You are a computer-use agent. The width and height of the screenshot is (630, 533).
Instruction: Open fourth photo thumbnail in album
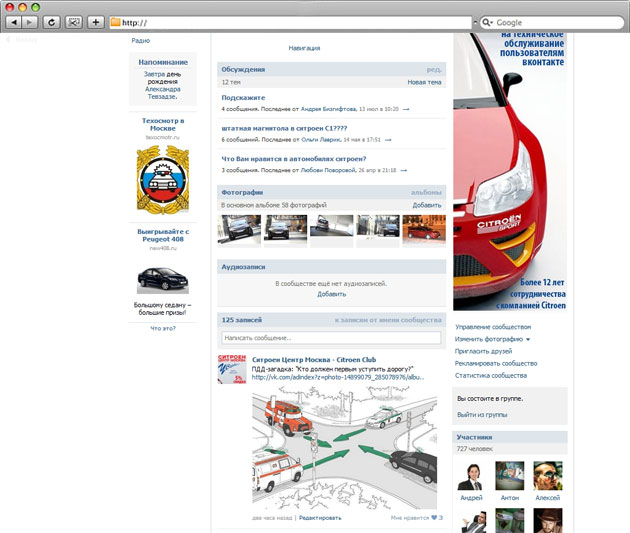click(378, 226)
